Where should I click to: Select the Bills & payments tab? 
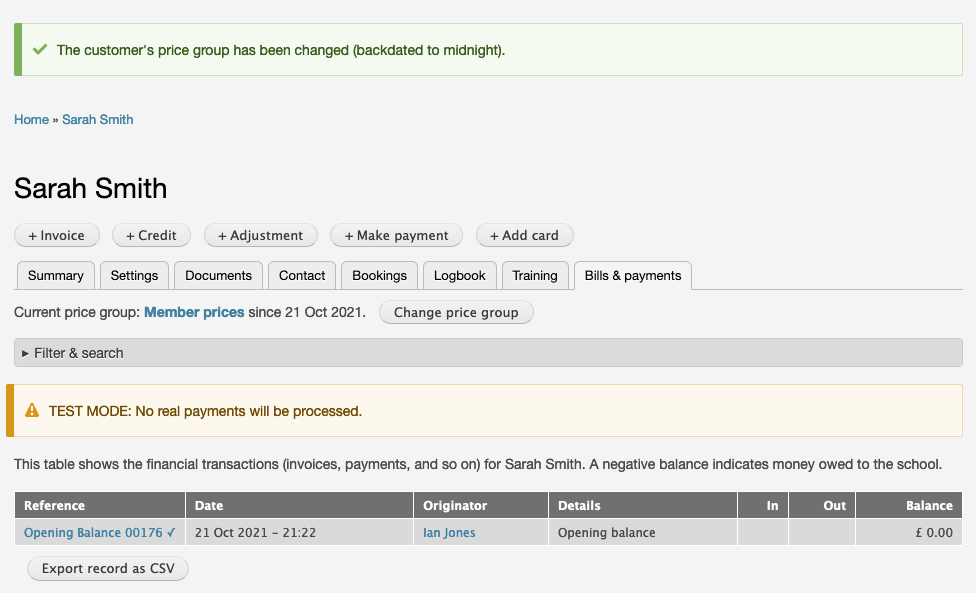[633, 276]
